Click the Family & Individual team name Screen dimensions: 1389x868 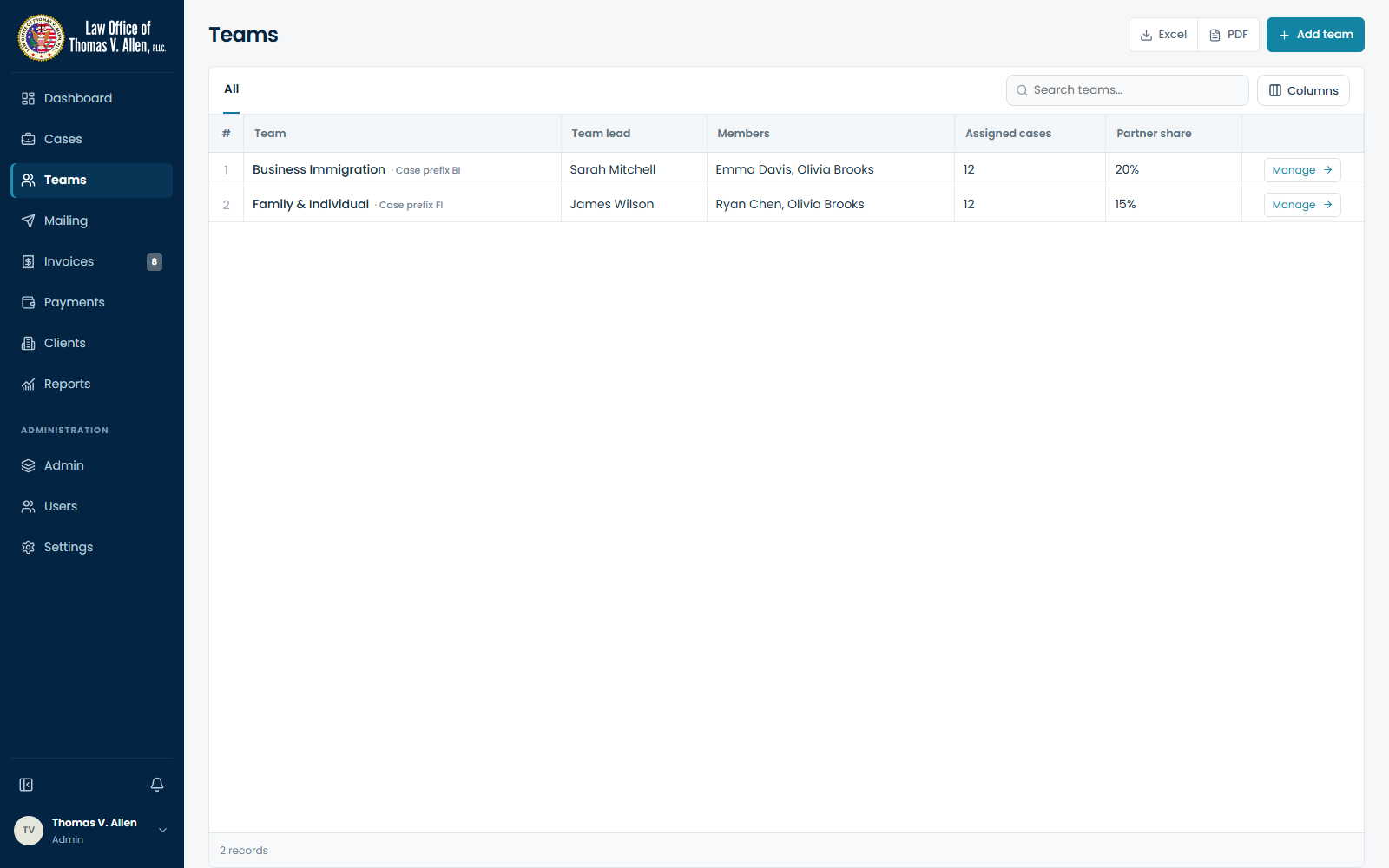coord(311,204)
